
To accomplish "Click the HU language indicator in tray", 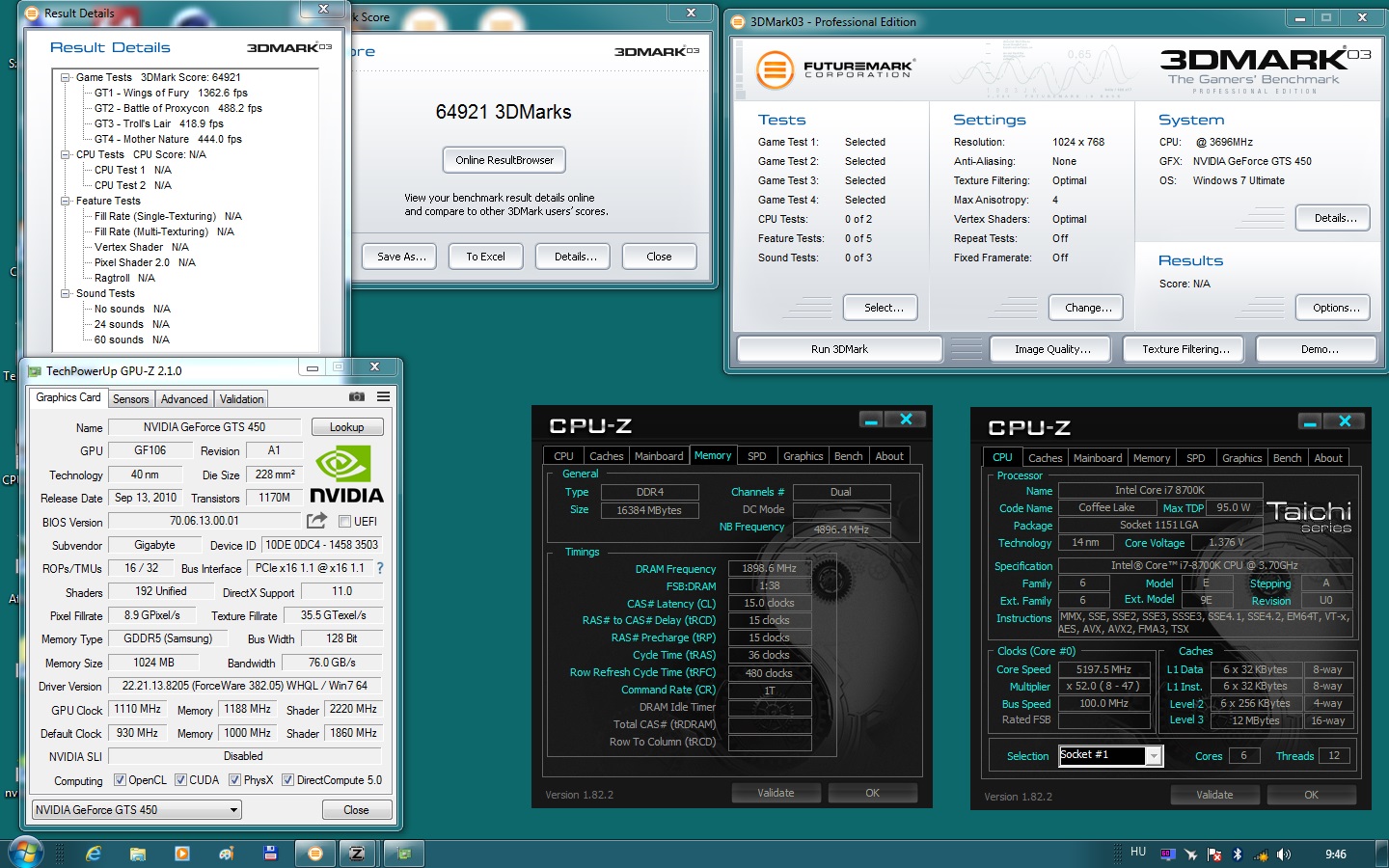I will (1138, 853).
